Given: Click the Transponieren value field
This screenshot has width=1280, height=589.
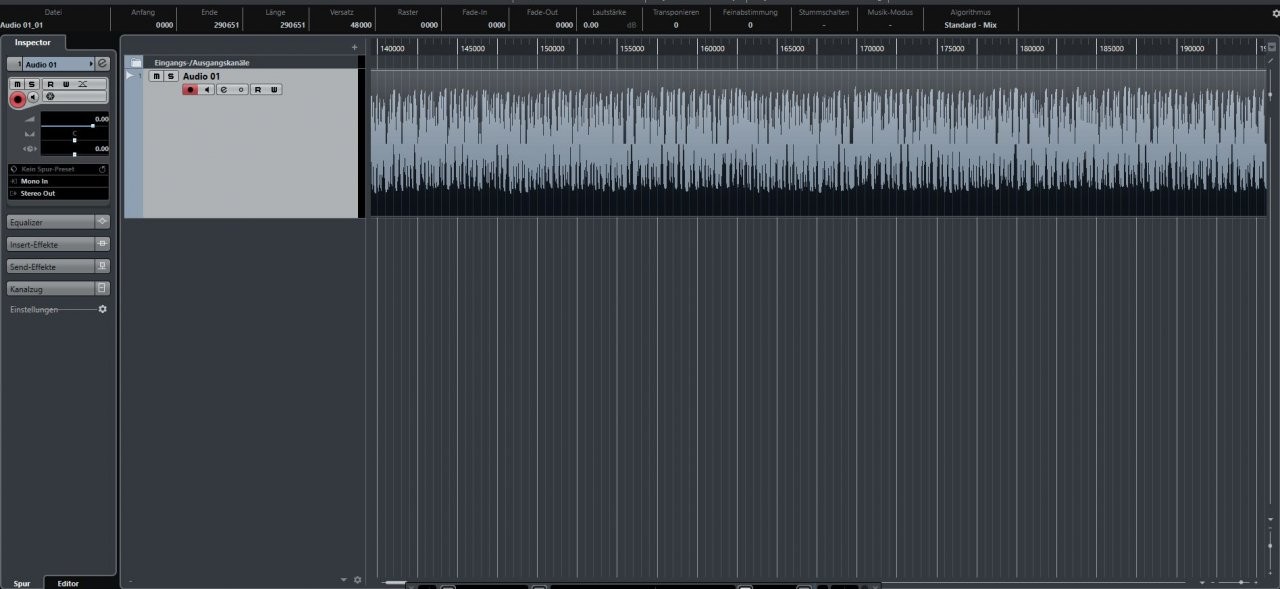Looking at the screenshot, I should point(675,25).
